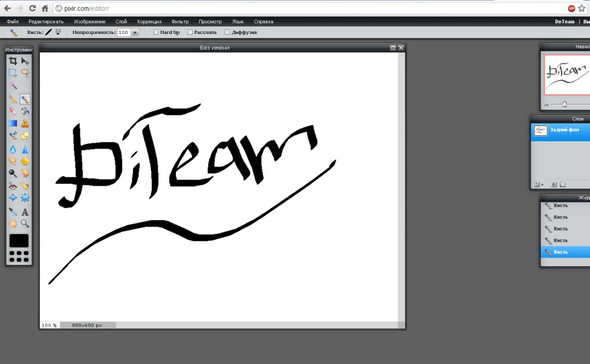Choose the Eraser tool
590x364 pixels.
coord(13,111)
